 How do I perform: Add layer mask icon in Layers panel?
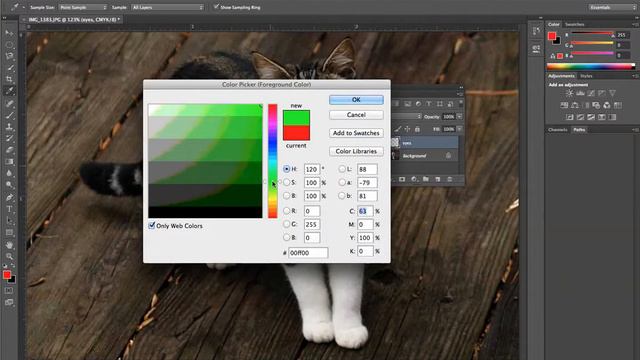click(x=402, y=179)
